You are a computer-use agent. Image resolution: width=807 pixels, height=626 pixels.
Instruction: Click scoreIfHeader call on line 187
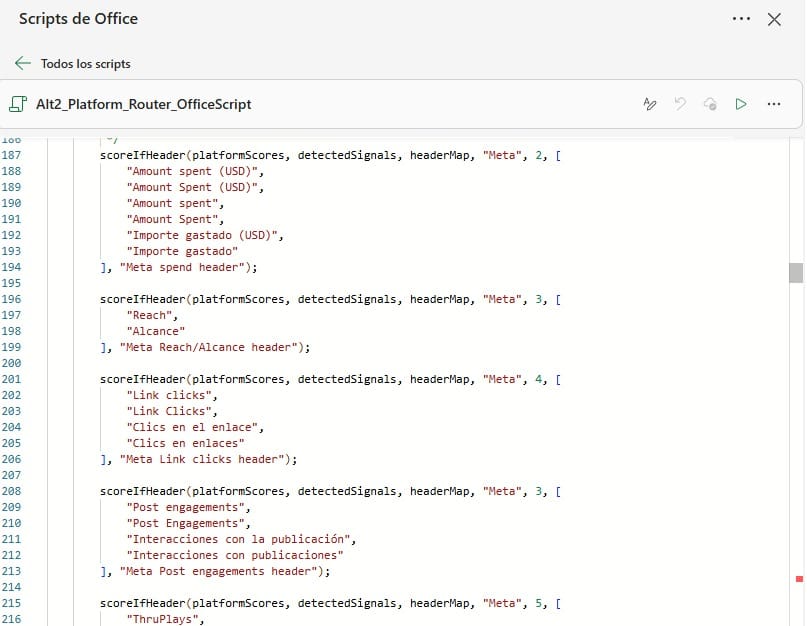143,155
